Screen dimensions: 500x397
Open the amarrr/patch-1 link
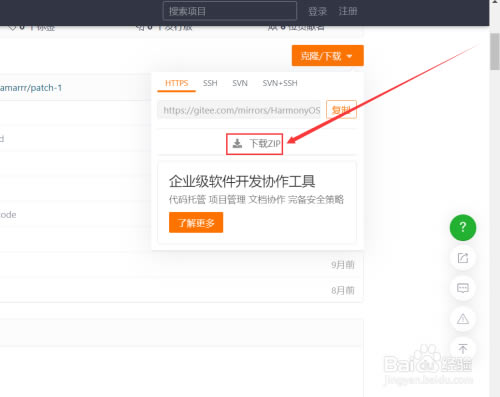pos(31,88)
